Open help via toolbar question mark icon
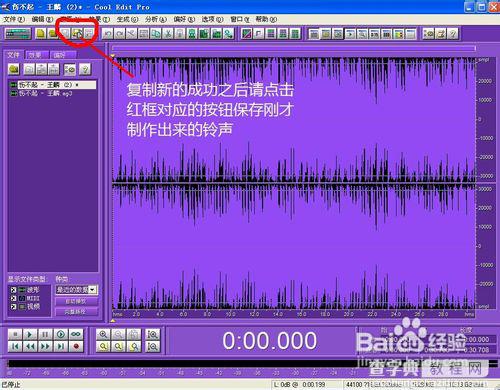This screenshot has height=390, width=500. click(453, 33)
